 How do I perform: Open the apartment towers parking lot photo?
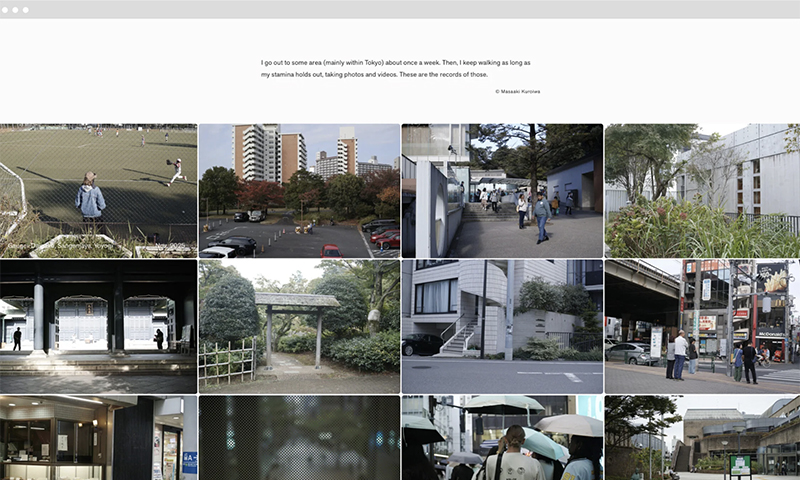coord(299,191)
